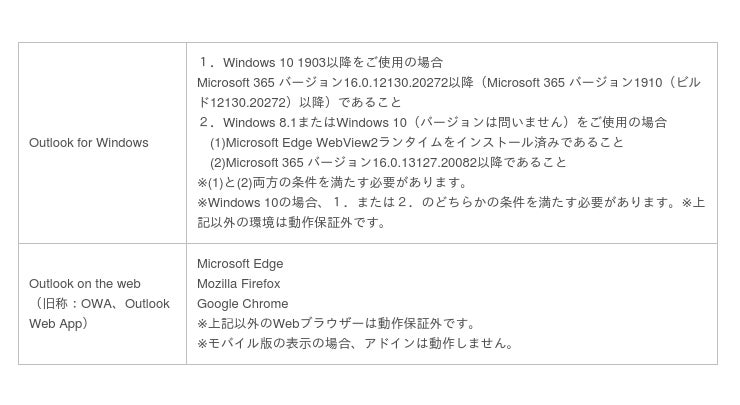The height and width of the screenshot is (405, 740).
Task: Click the '（旧称：OWA、Outlook' text line
Action: [x=99, y=304]
